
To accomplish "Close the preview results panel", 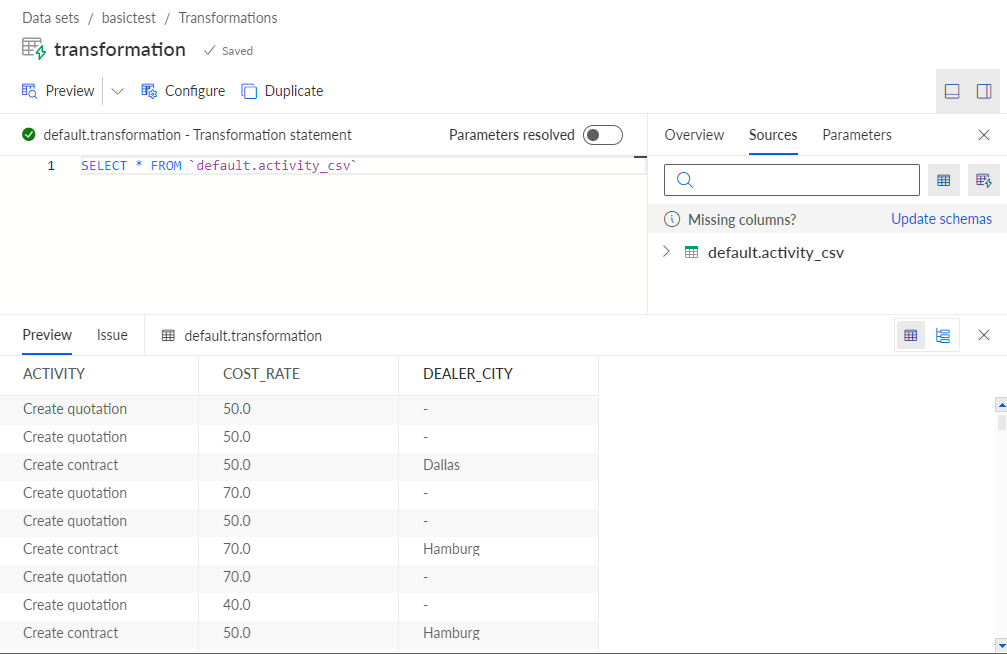I will (983, 335).
